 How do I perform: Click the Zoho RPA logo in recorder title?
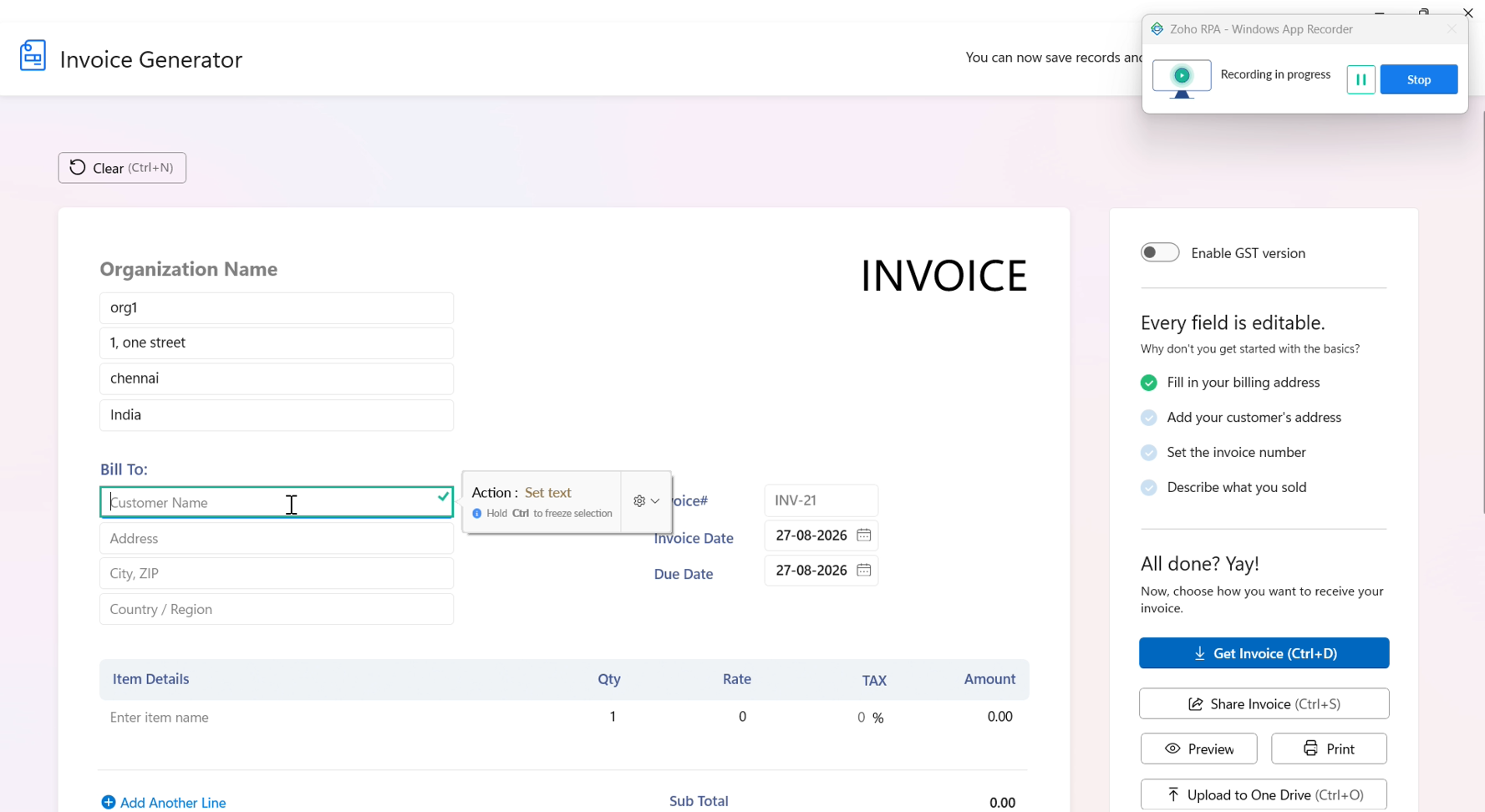point(1157,29)
